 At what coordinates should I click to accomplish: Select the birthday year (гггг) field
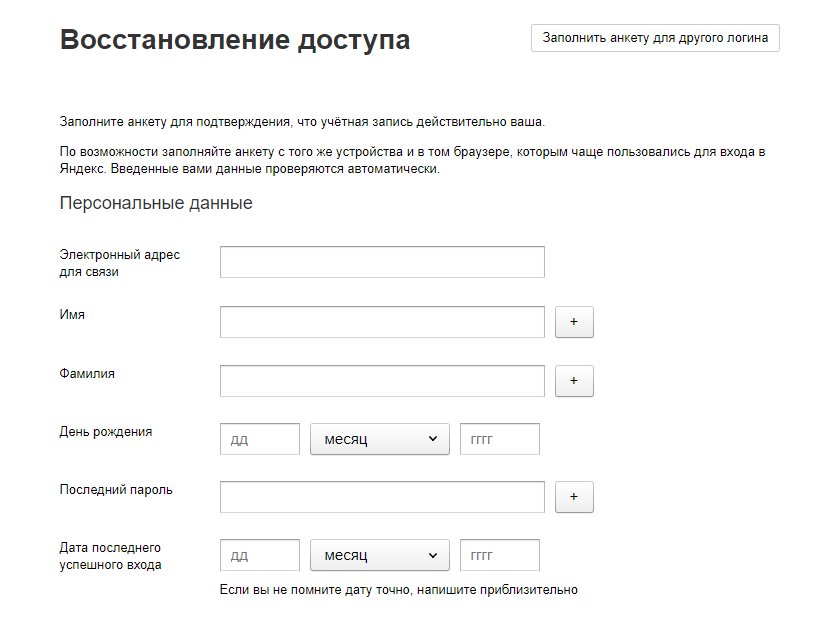(500, 439)
